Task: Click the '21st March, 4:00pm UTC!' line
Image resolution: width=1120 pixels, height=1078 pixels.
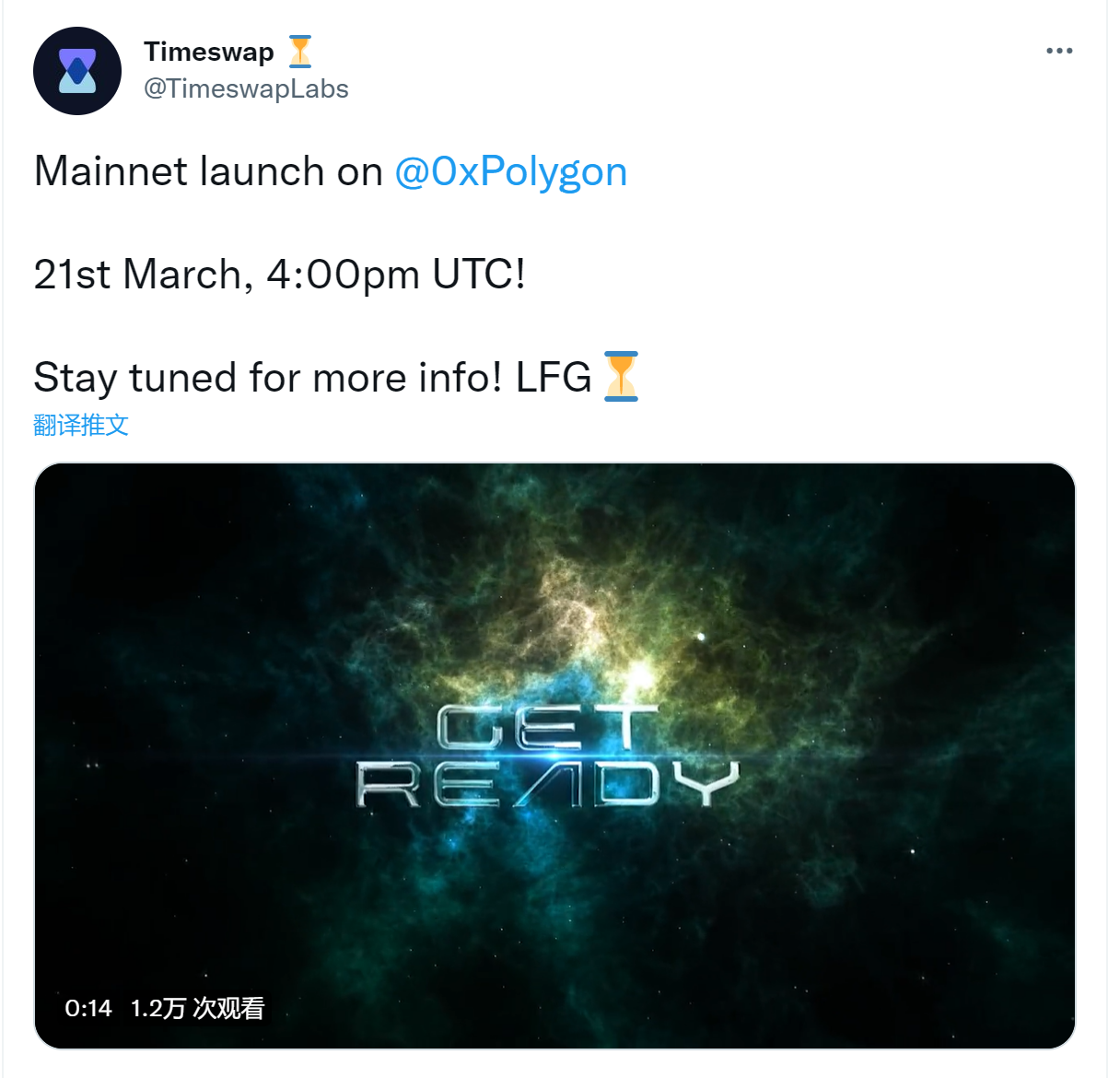Action: pos(280,275)
